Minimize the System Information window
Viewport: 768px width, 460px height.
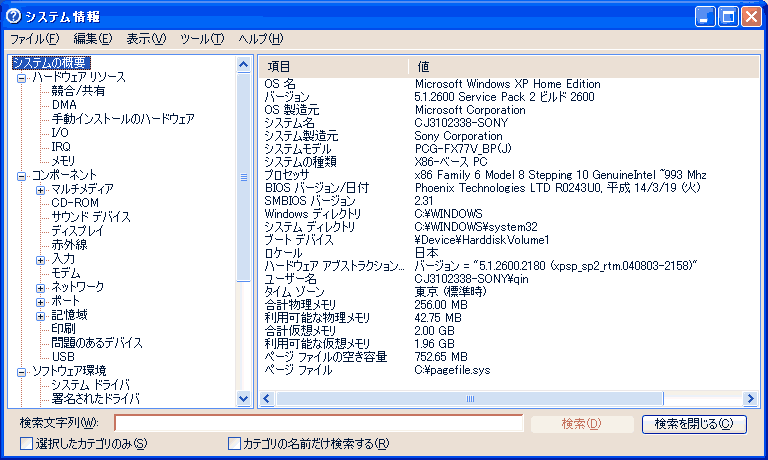pyautogui.click(x=705, y=17)
